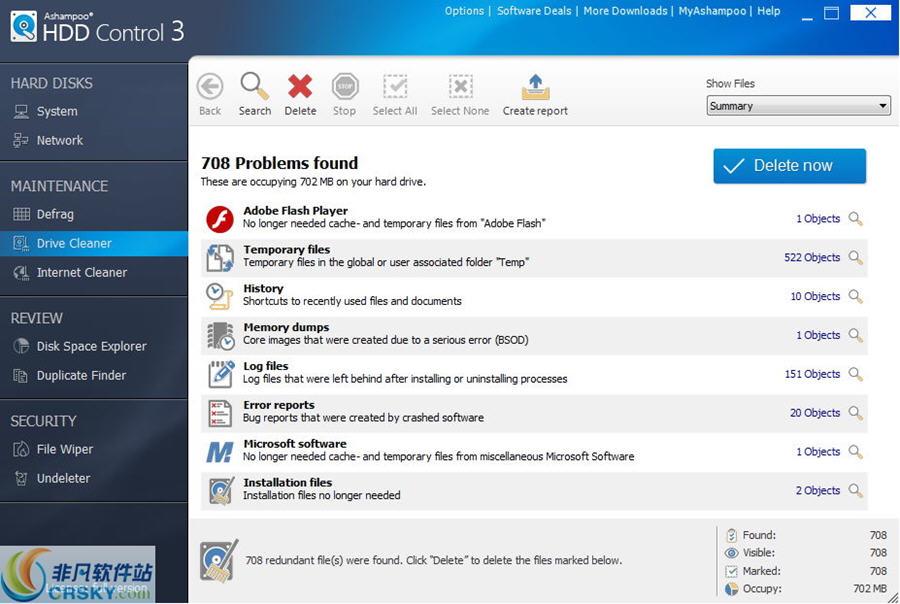View details of the History entry
Screen dimensions: 900x604
click(855, 296)
